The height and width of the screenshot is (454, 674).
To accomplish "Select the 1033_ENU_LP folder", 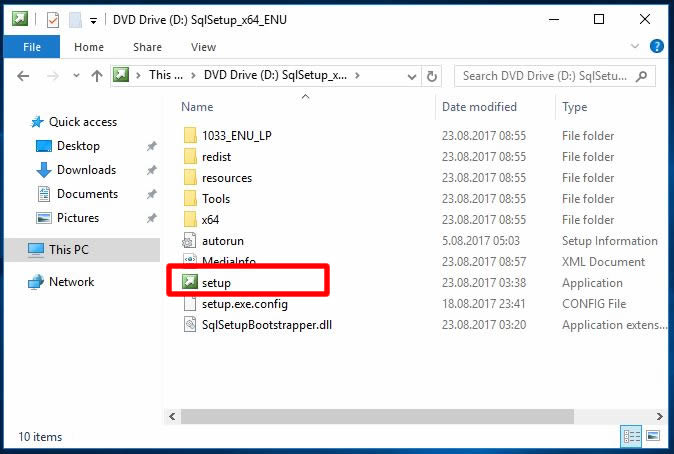I will (236, 136).
